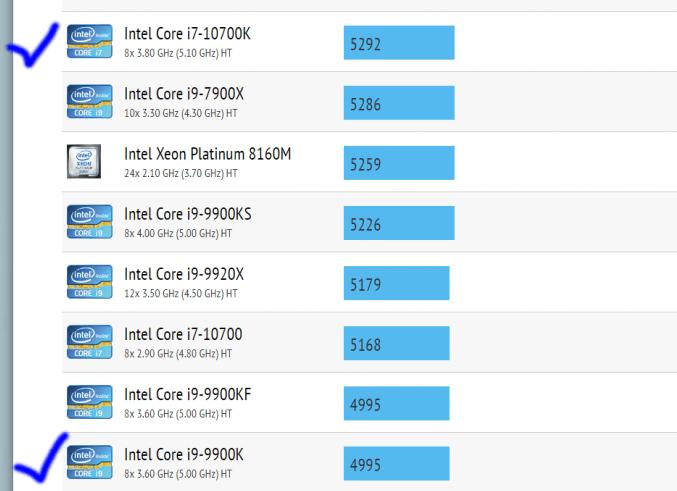Click the 5292 score bar
This screenshot has height=491, width=677.
tap(399, 43)
